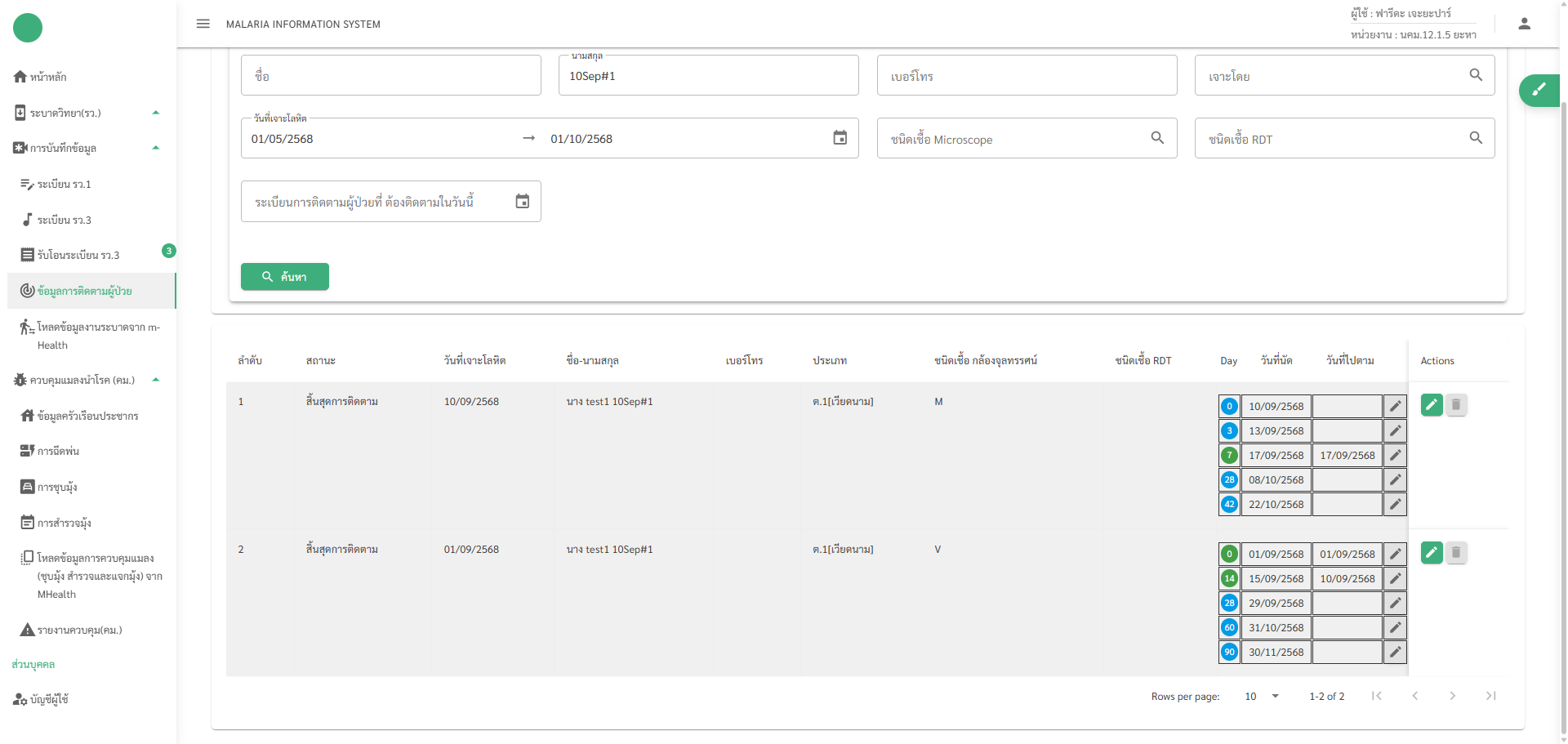Delete row 1 using trash icon
The height and width of the screenshot is (744, 1568).
tap(1456, 405)
